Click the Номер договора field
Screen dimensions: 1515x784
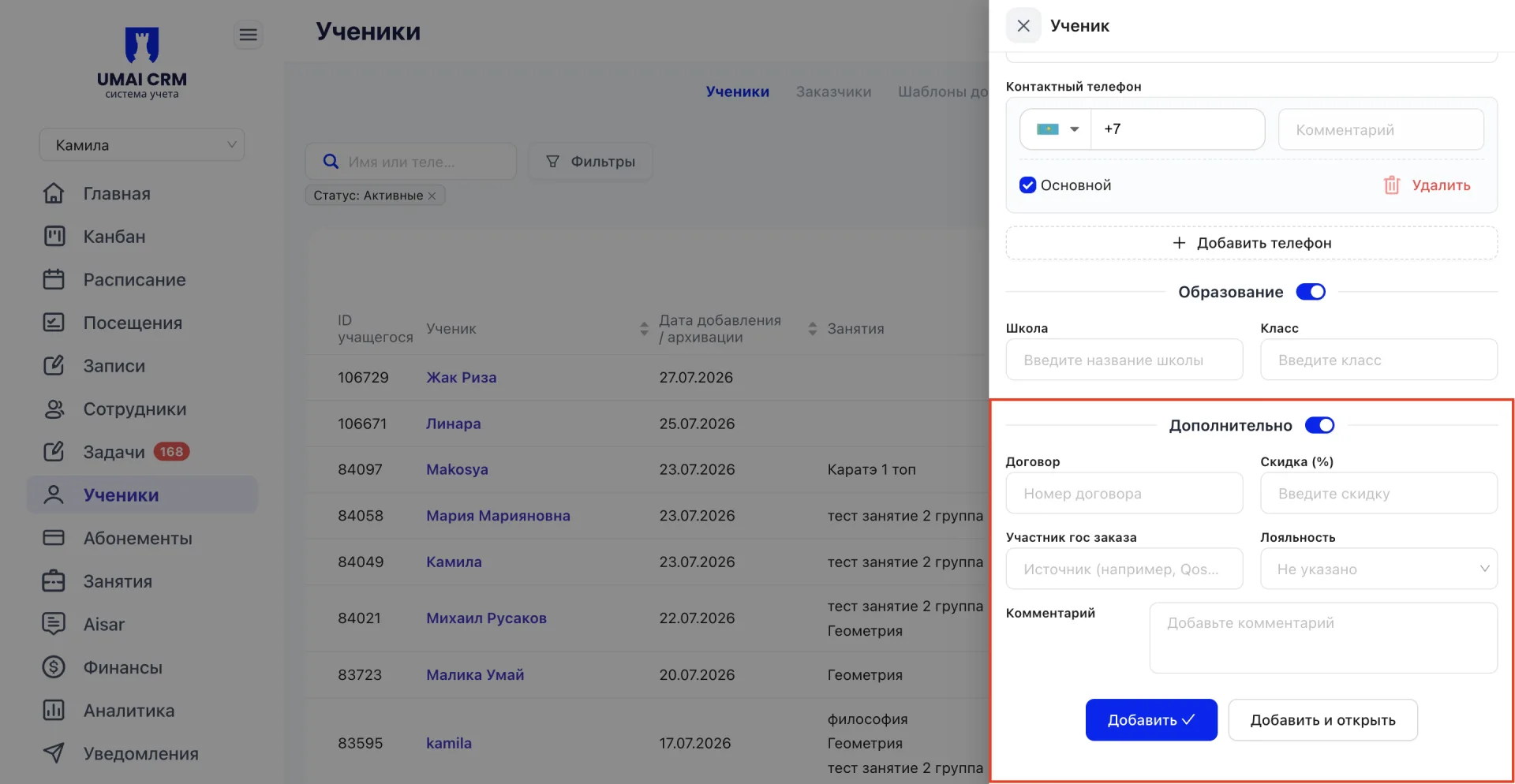pyautogui.click(x=1124, y=493)
